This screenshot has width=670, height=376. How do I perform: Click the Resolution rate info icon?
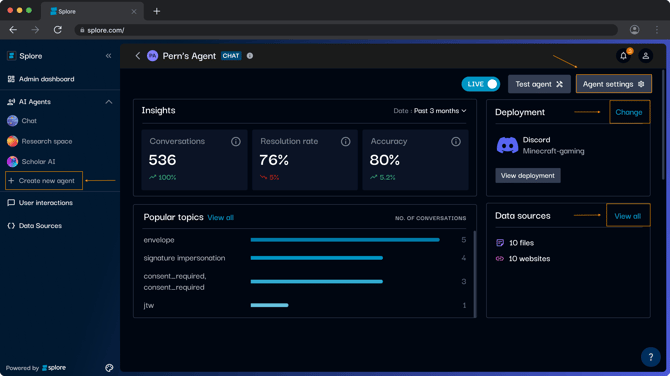345,141
